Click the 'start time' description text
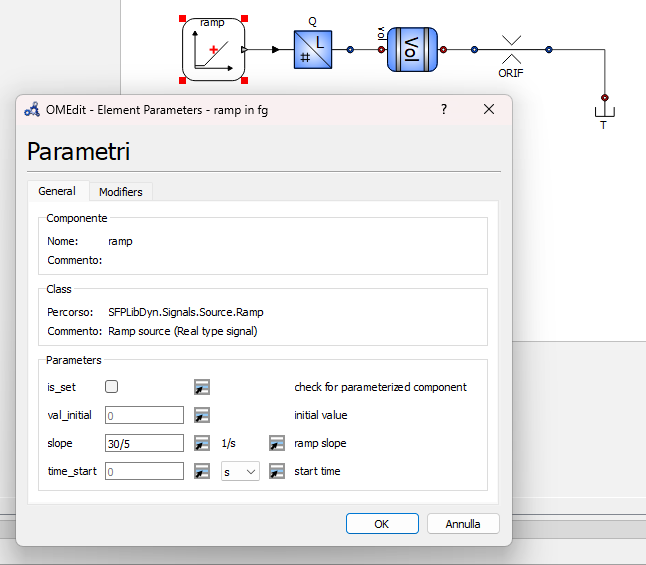Viewport: 646px width, 565px height. tap(317, 471)
